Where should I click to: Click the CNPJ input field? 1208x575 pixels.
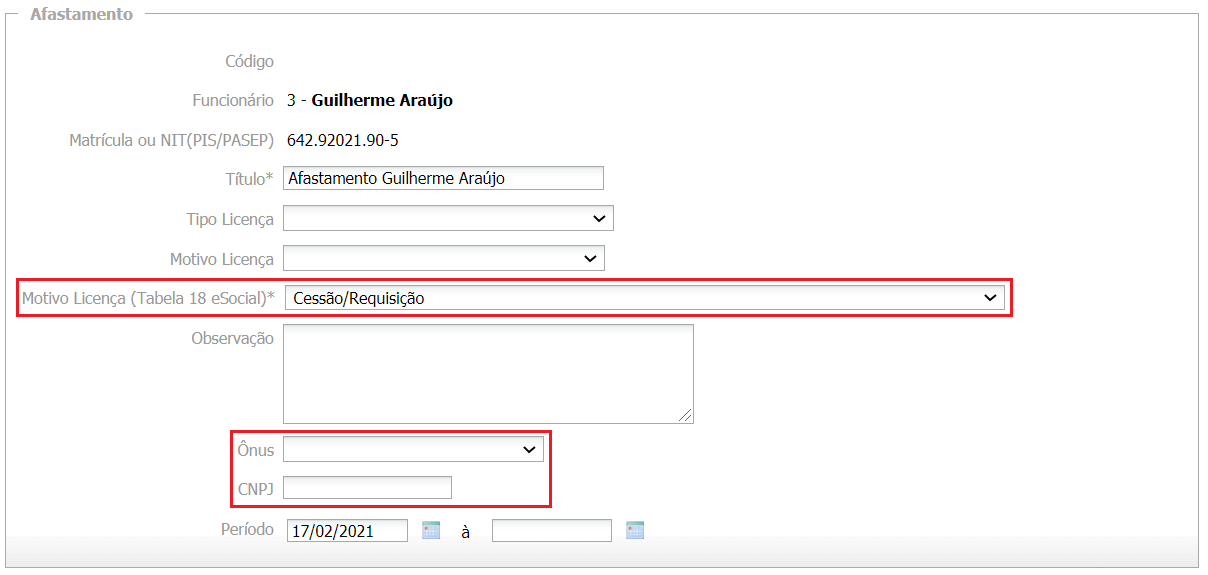pos(367,488)
